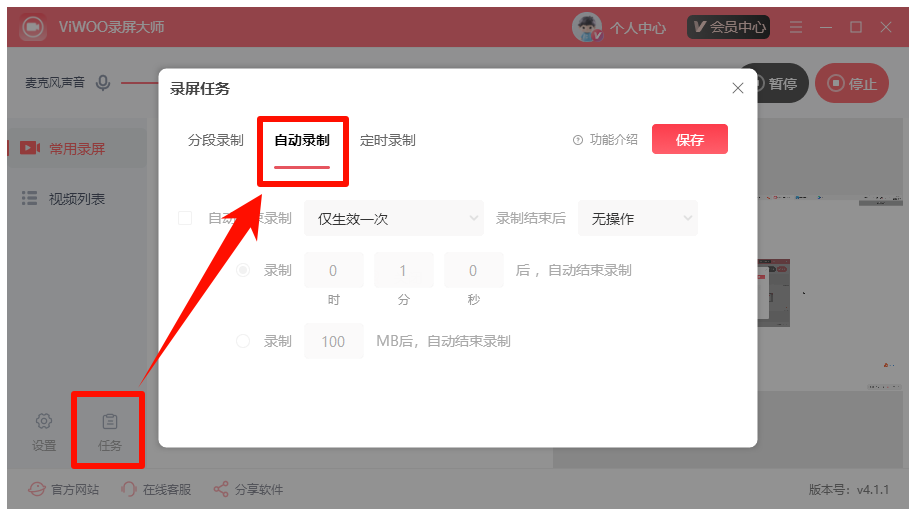Select the record-by-MB-size radio button

pyautogui.click(x=243, y=341)
